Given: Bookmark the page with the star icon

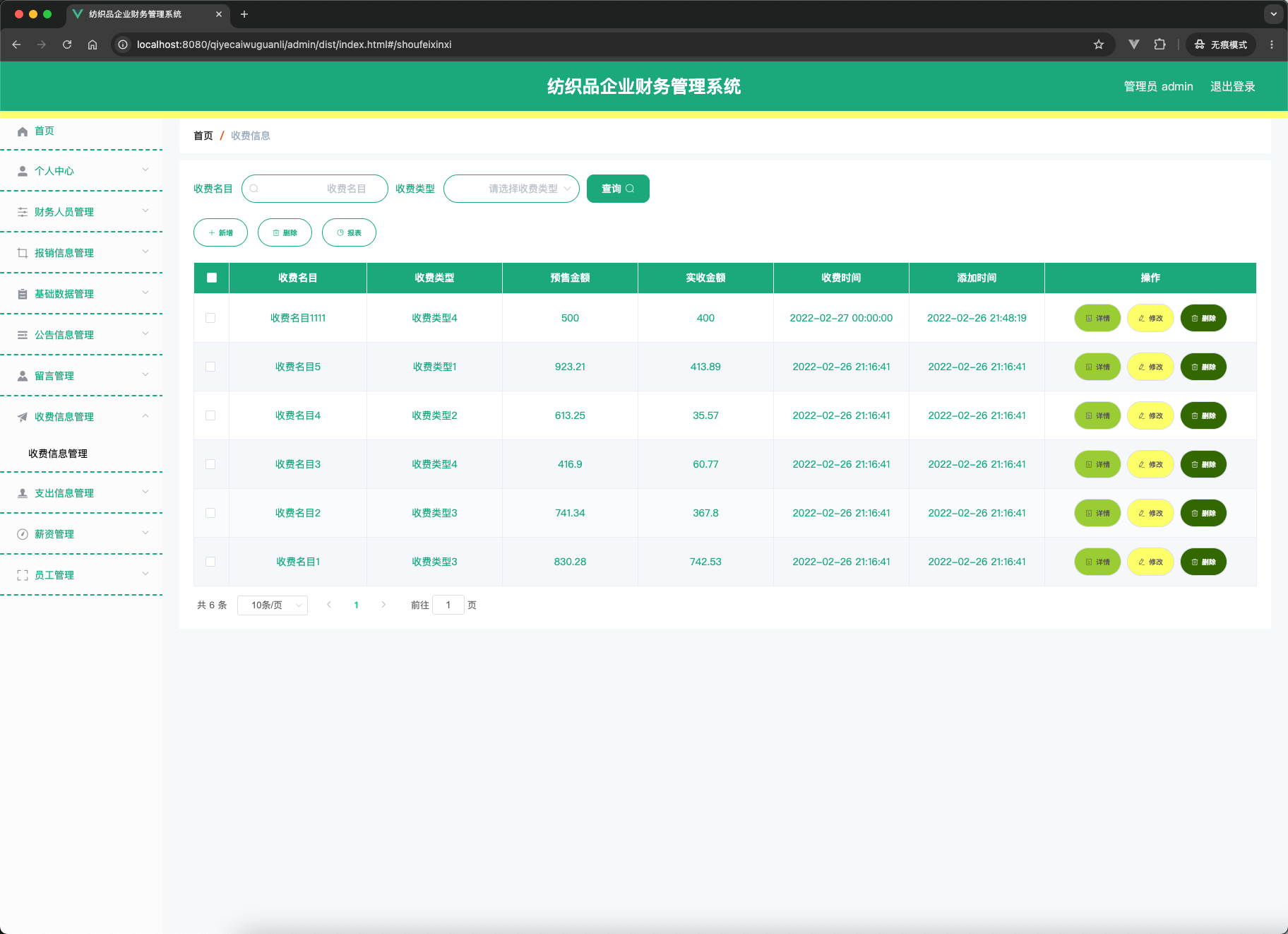Looking at the screenshot, I should (x=1099, y=45).
